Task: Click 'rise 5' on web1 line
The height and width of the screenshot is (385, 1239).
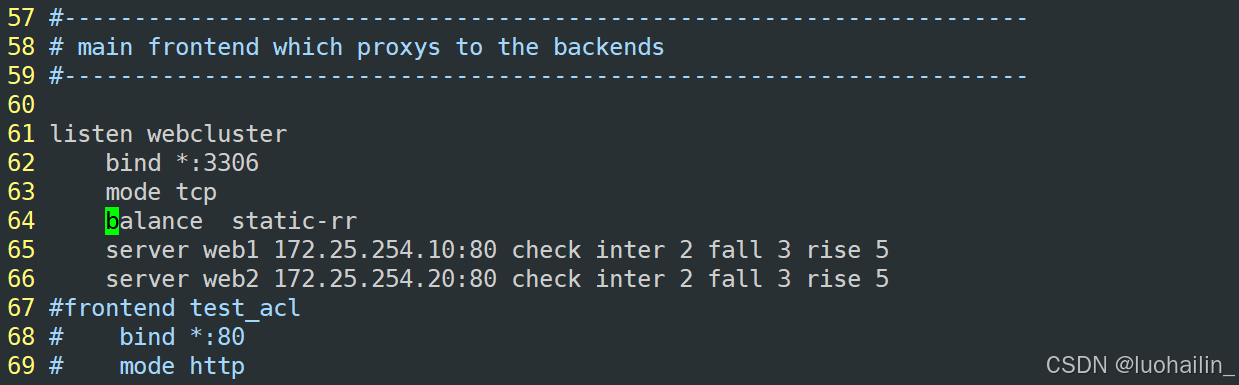Action: (x=848, y=249)
